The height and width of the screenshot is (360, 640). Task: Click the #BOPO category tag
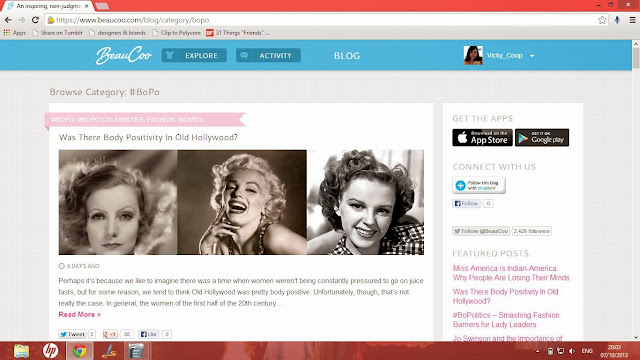coord(62,120)
